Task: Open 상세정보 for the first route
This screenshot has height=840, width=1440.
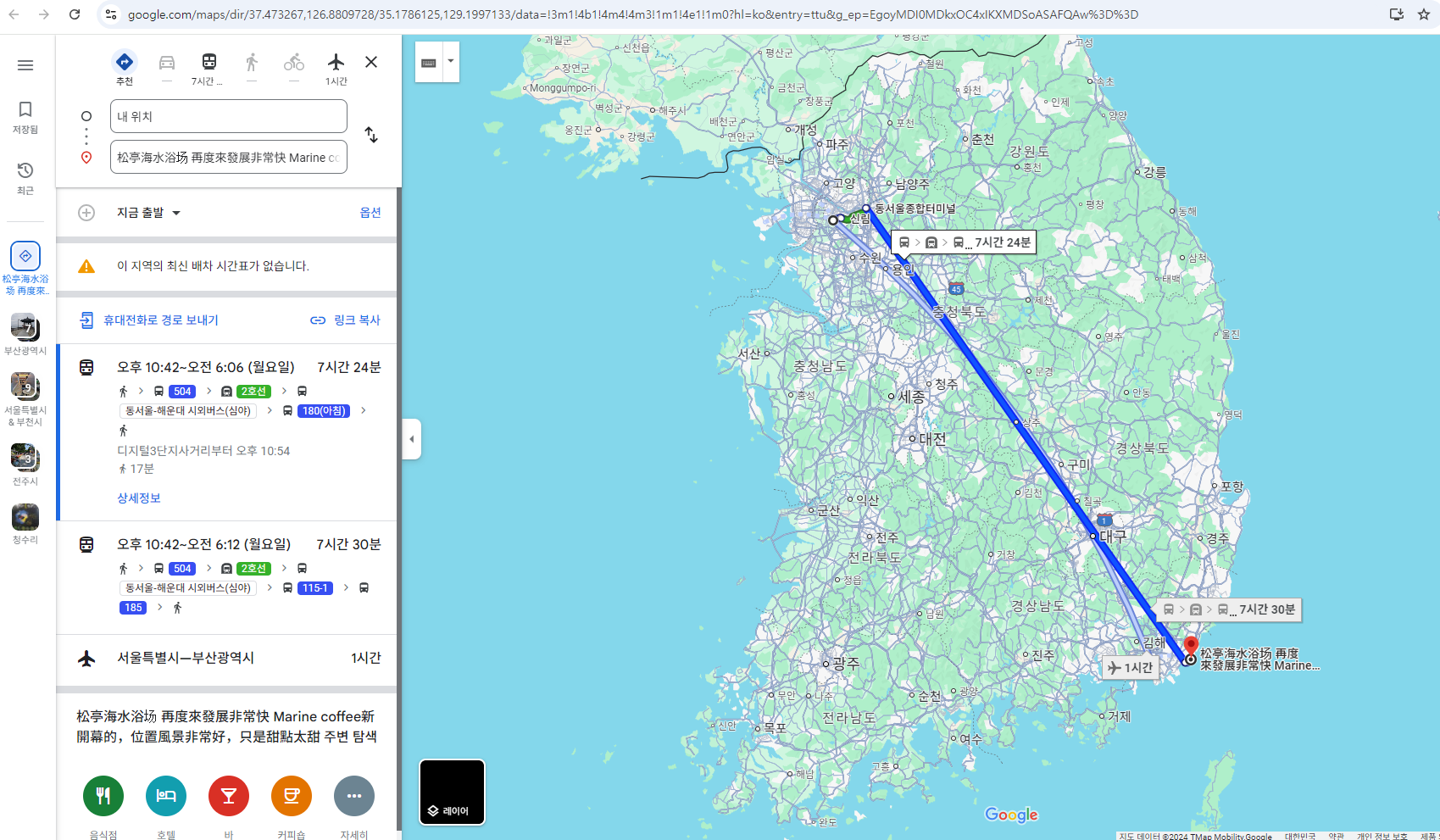Action: 139,498
